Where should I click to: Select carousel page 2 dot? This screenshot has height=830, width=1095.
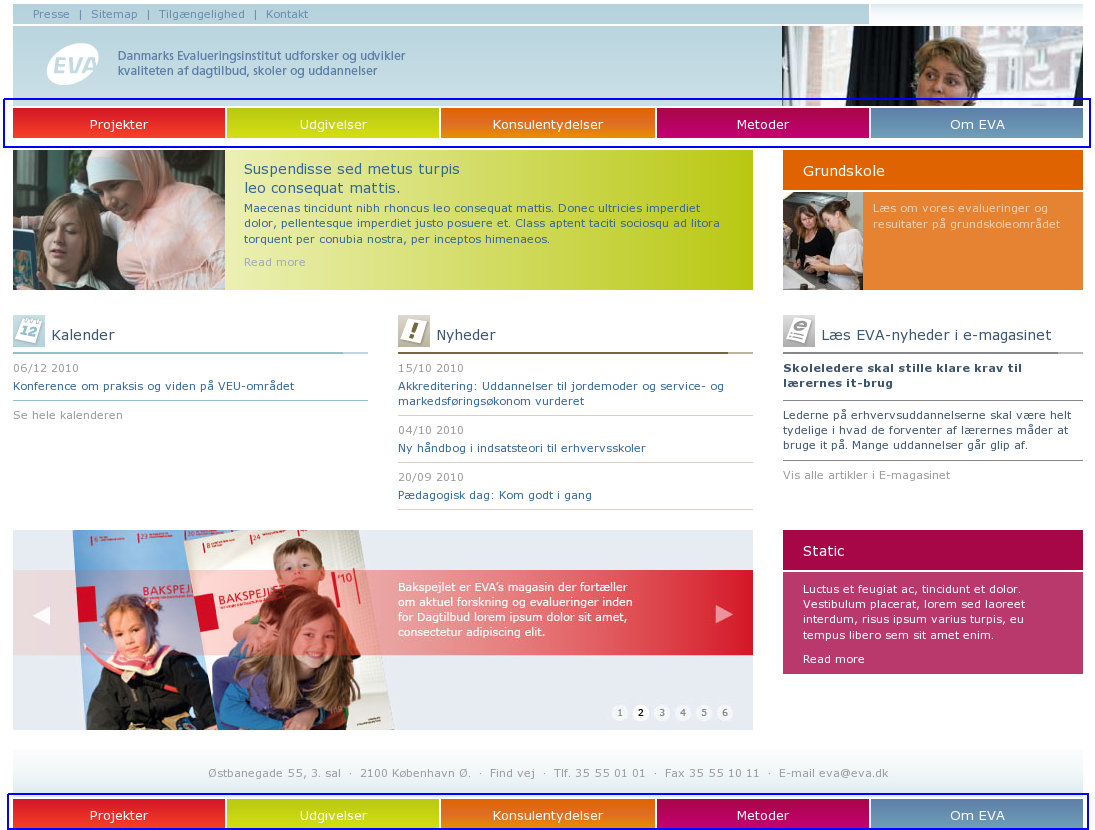640,713
